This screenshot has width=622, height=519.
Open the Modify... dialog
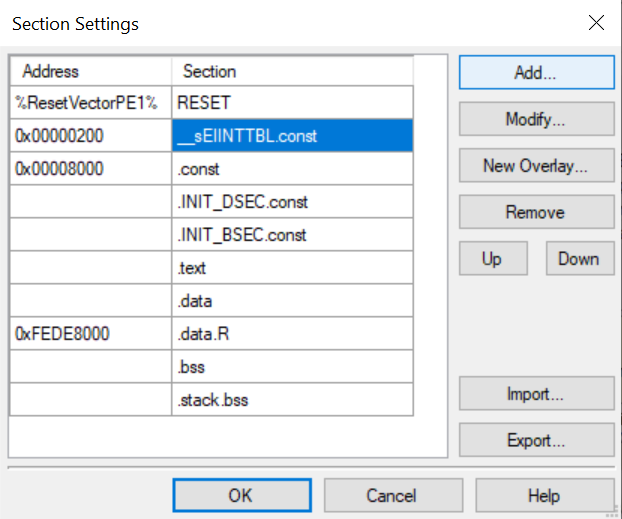537,119
